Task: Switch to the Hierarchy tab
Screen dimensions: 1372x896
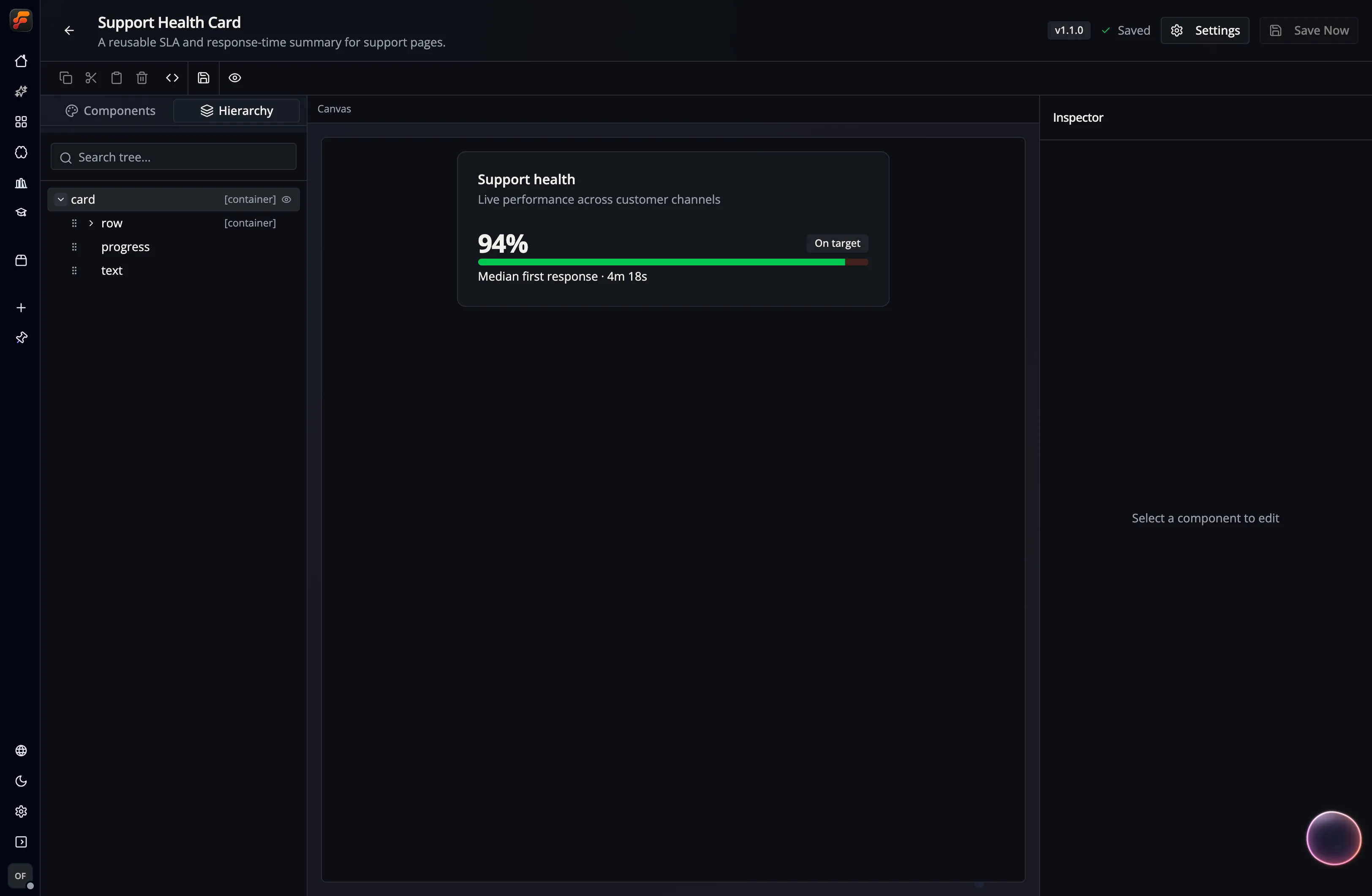Action: (x=237, y=111)
